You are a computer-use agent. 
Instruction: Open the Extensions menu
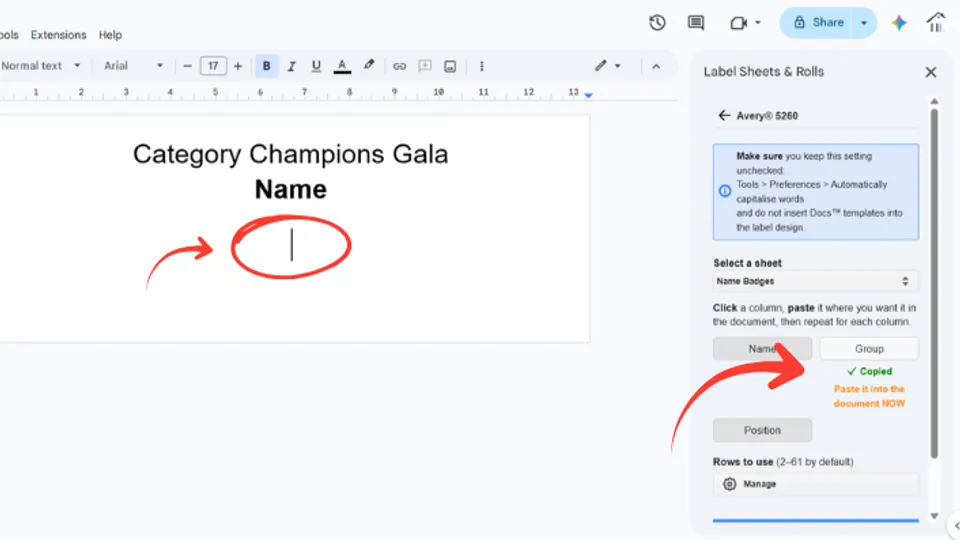59,35
